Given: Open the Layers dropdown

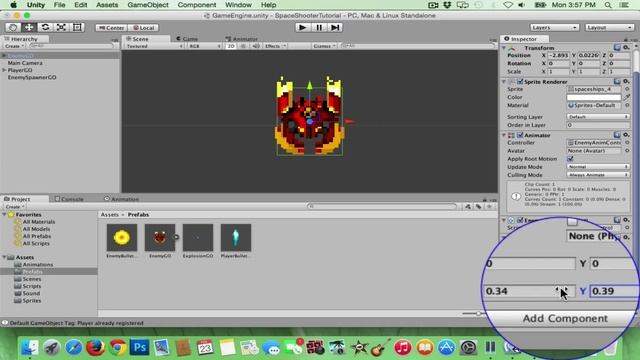Looking at the screenshot, I should coord(554,27).
